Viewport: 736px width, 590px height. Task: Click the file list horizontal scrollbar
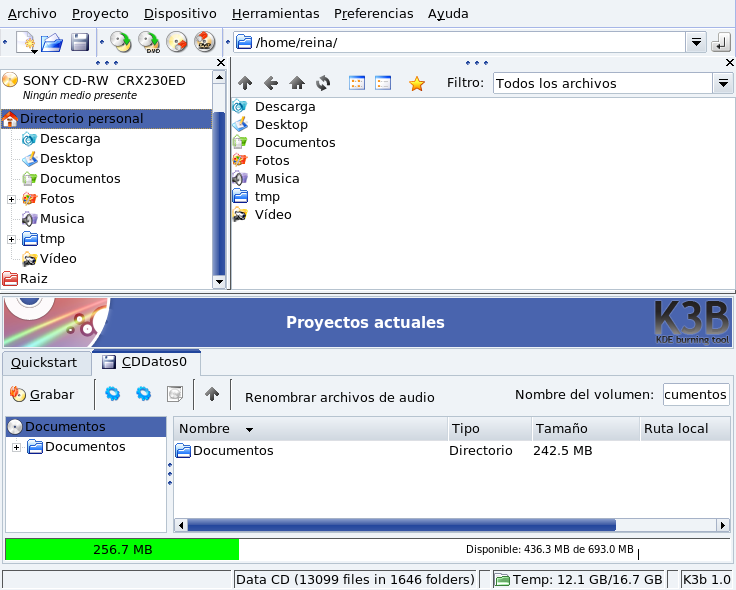click(400, 525)
